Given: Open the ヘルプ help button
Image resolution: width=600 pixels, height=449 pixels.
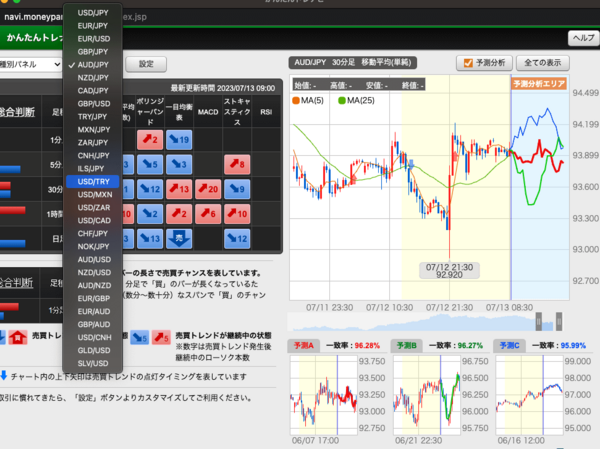Looking at the screenshot, I should point(582,37).
